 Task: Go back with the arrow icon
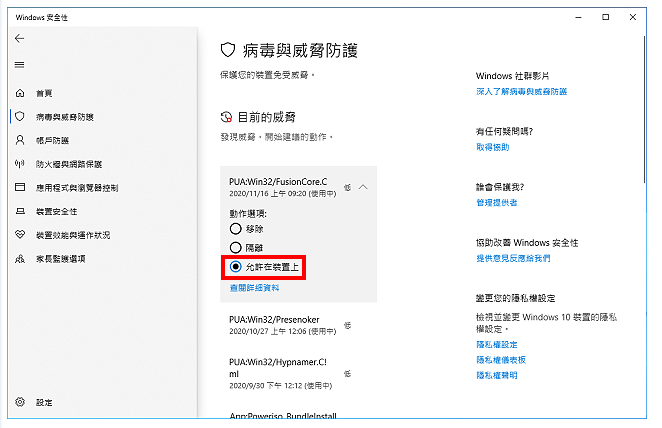(x=19, y=38)
